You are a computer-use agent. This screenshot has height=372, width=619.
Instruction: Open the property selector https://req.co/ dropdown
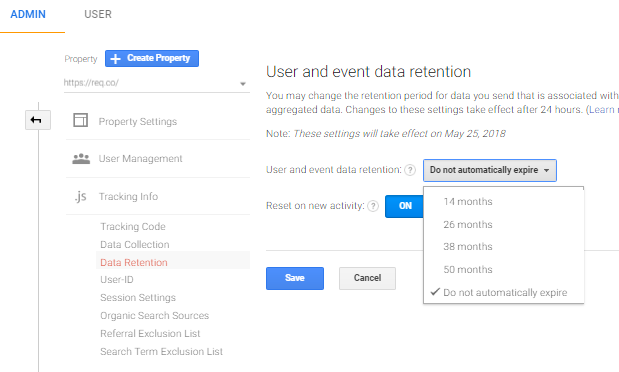pyautogui.click(x=156, y=83)
